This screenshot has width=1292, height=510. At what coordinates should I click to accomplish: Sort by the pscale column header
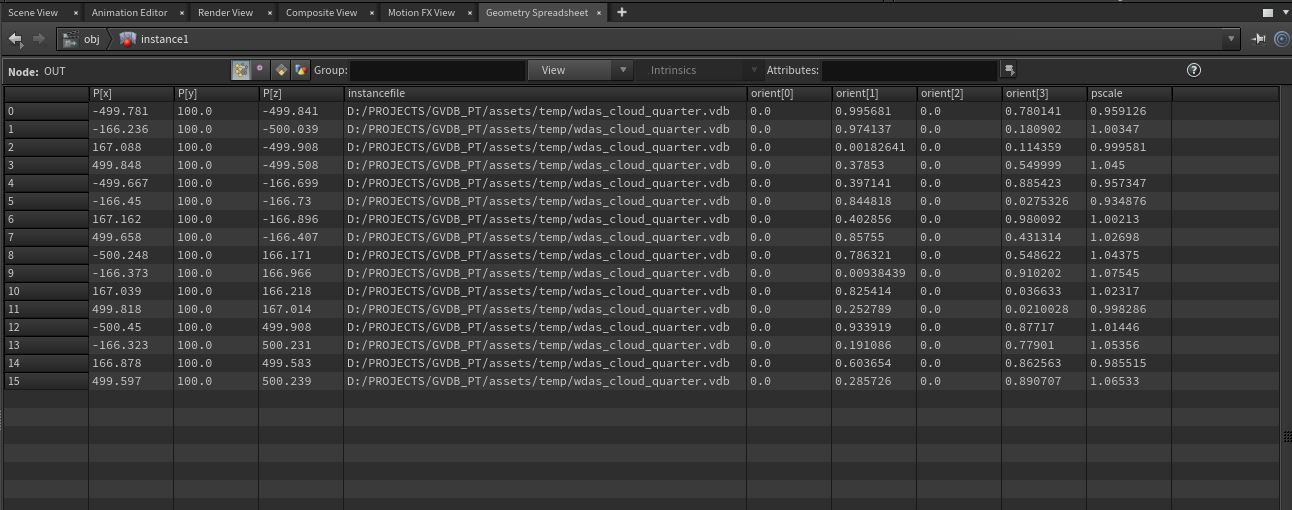1129,93
